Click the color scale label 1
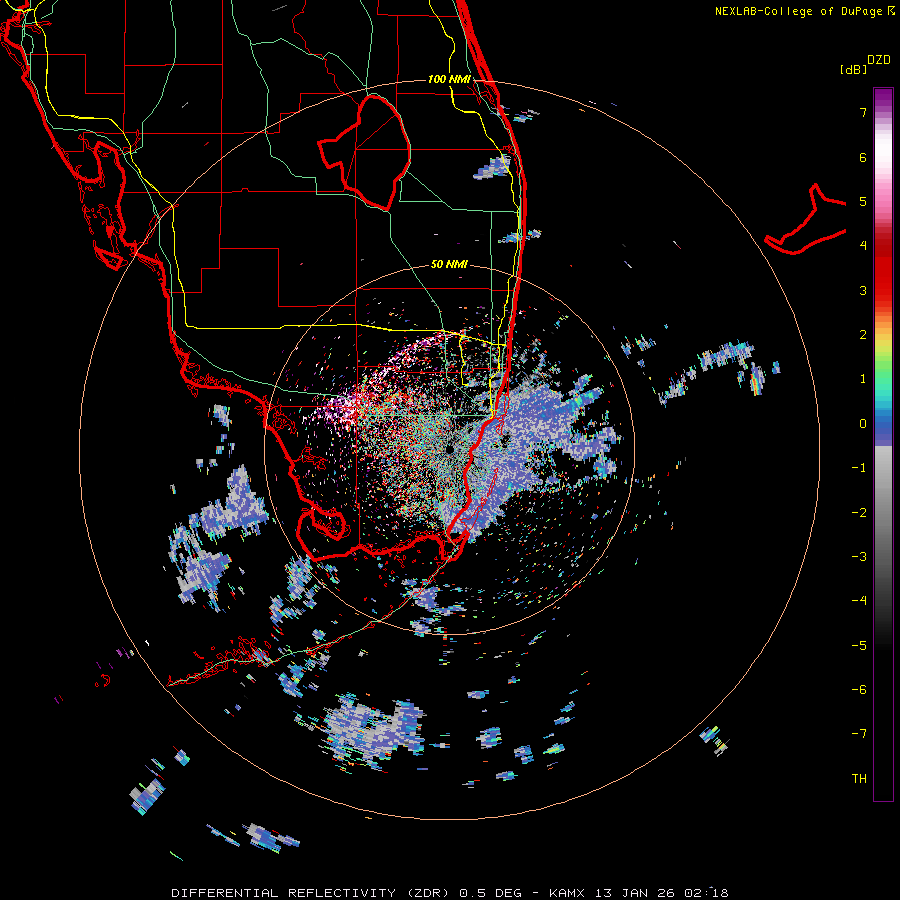The height and width of the screenshot is (900, 900). click(863, 379)
